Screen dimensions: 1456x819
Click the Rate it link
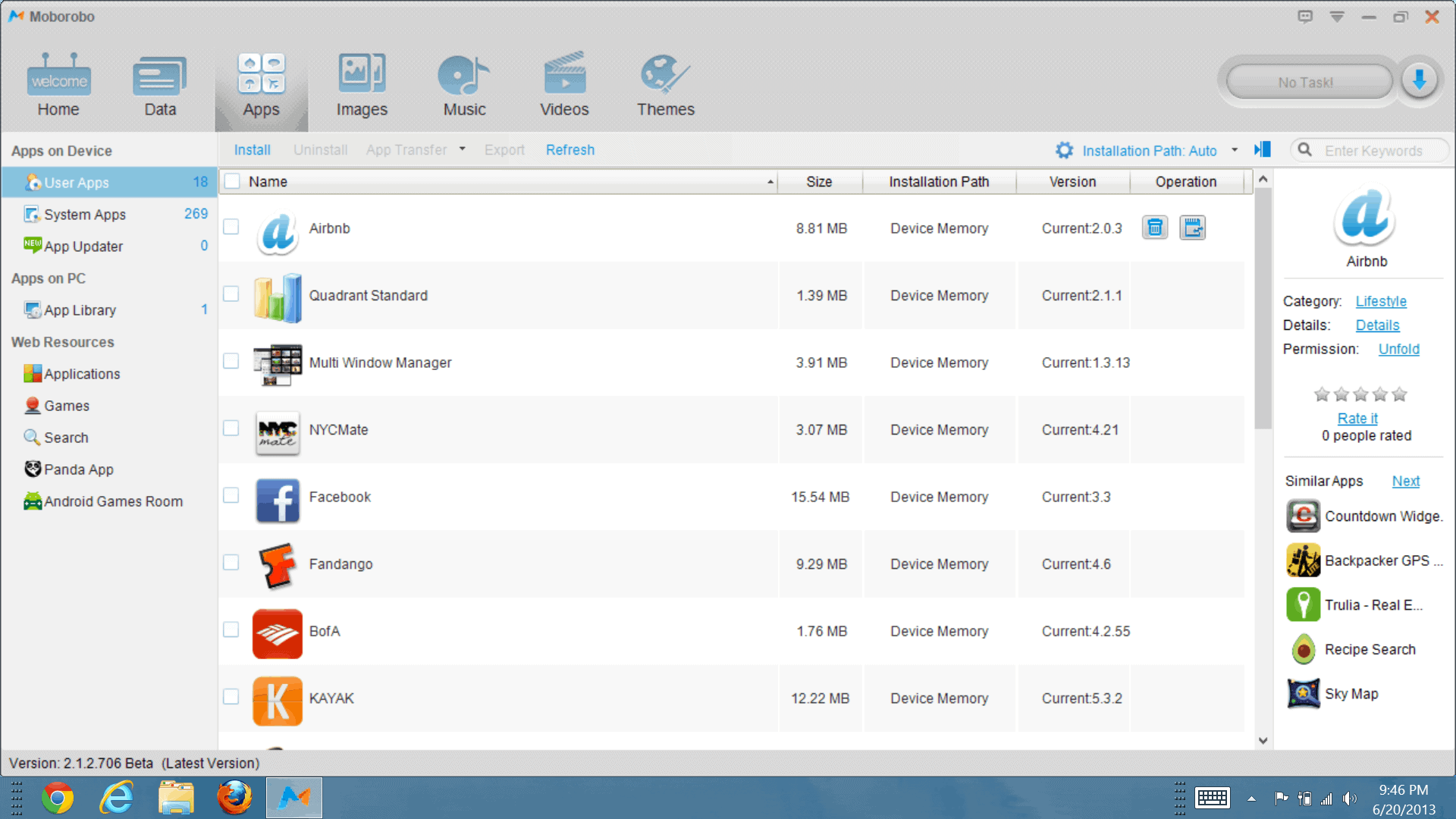[1357, 418]
